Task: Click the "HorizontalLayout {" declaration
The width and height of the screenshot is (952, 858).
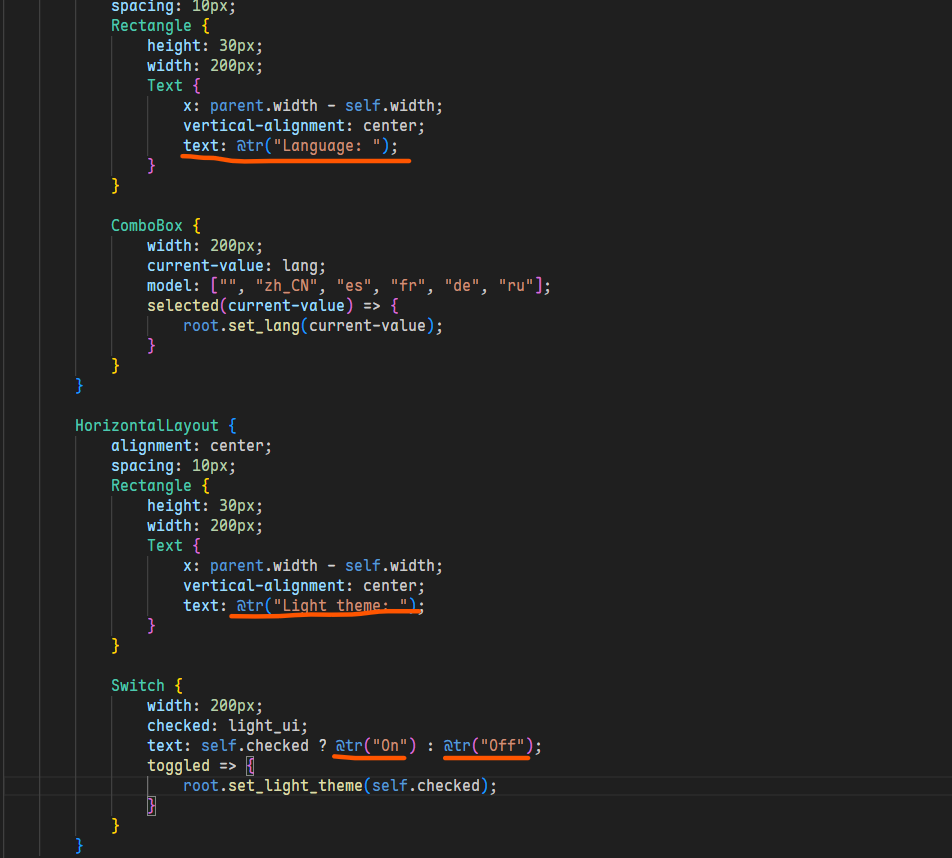Action: [x=156, y=426]
